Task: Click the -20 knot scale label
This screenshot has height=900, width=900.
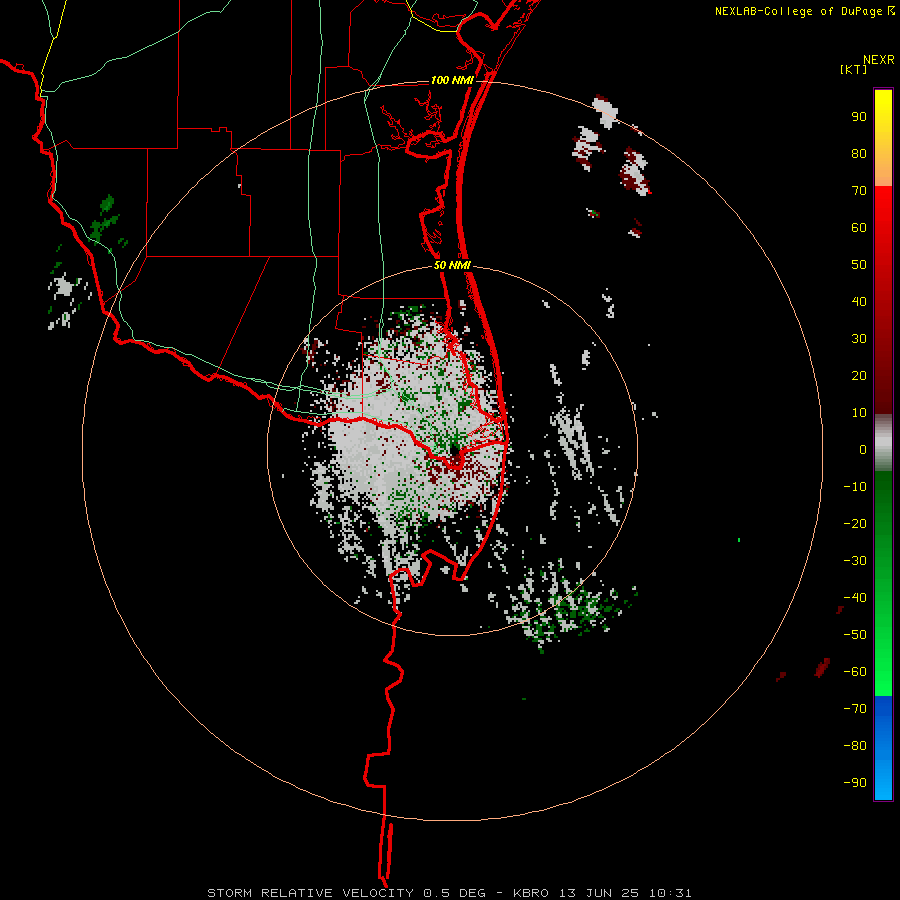Action: tap(855, 524)
